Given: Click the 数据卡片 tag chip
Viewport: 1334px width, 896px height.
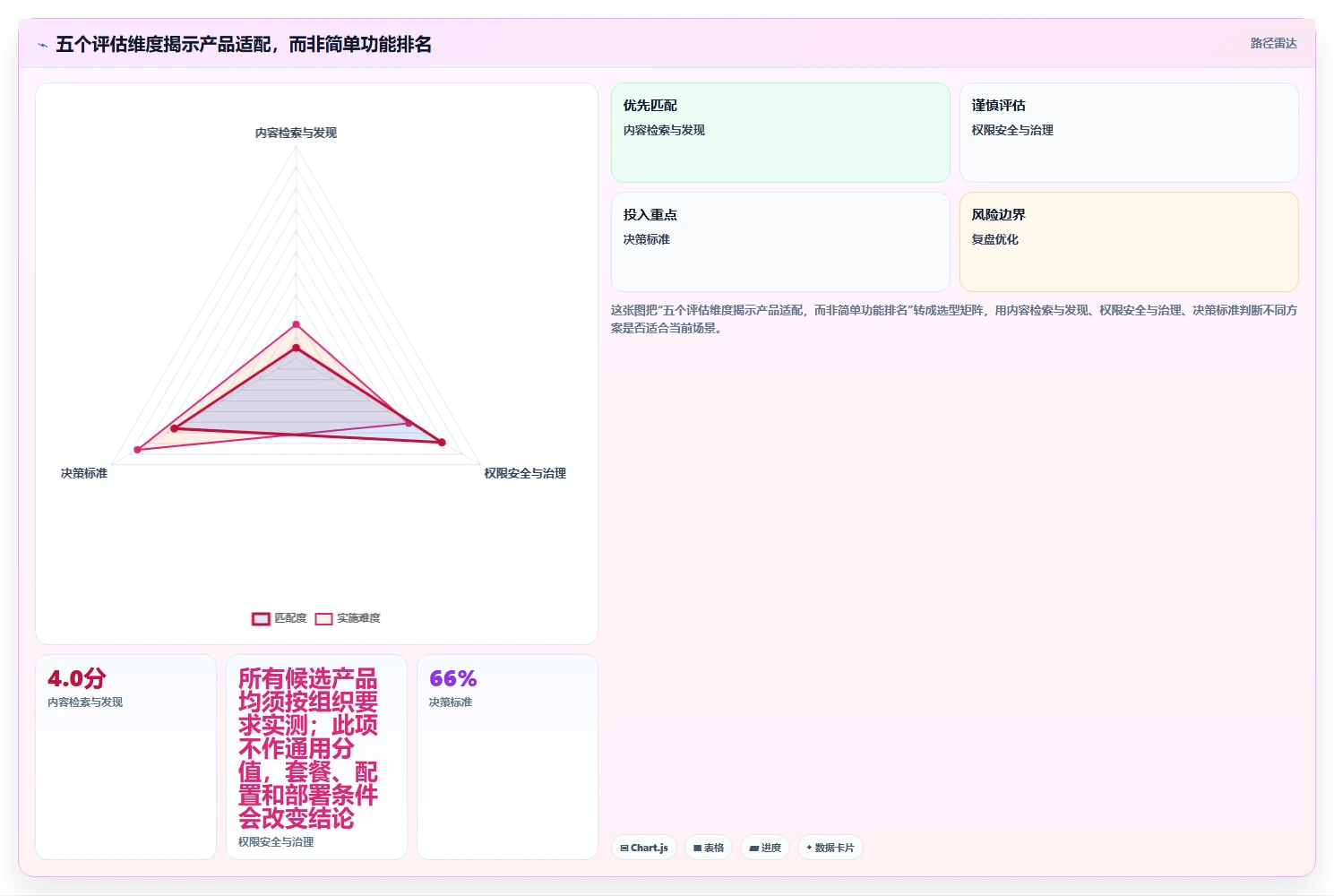Looking at the screenshot, I should pyautogui.click(x=831, y=848).
